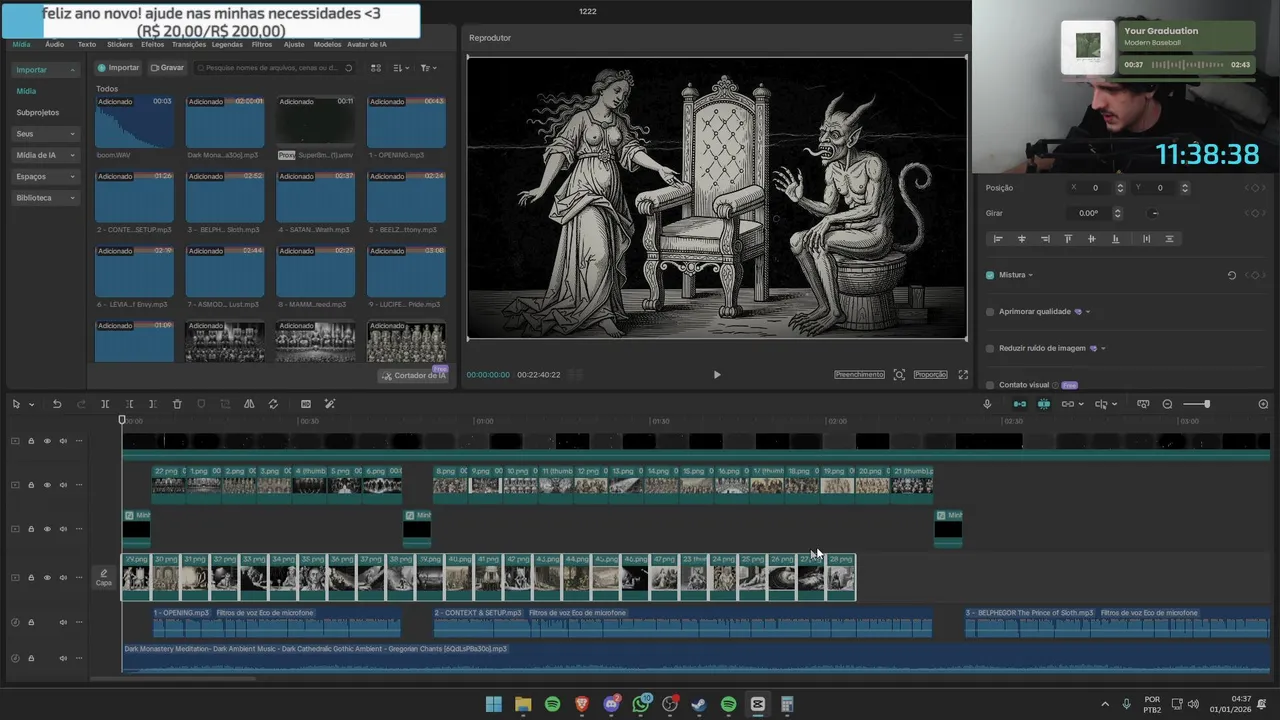Open the media filter dropdown

[x=428, y=68]
